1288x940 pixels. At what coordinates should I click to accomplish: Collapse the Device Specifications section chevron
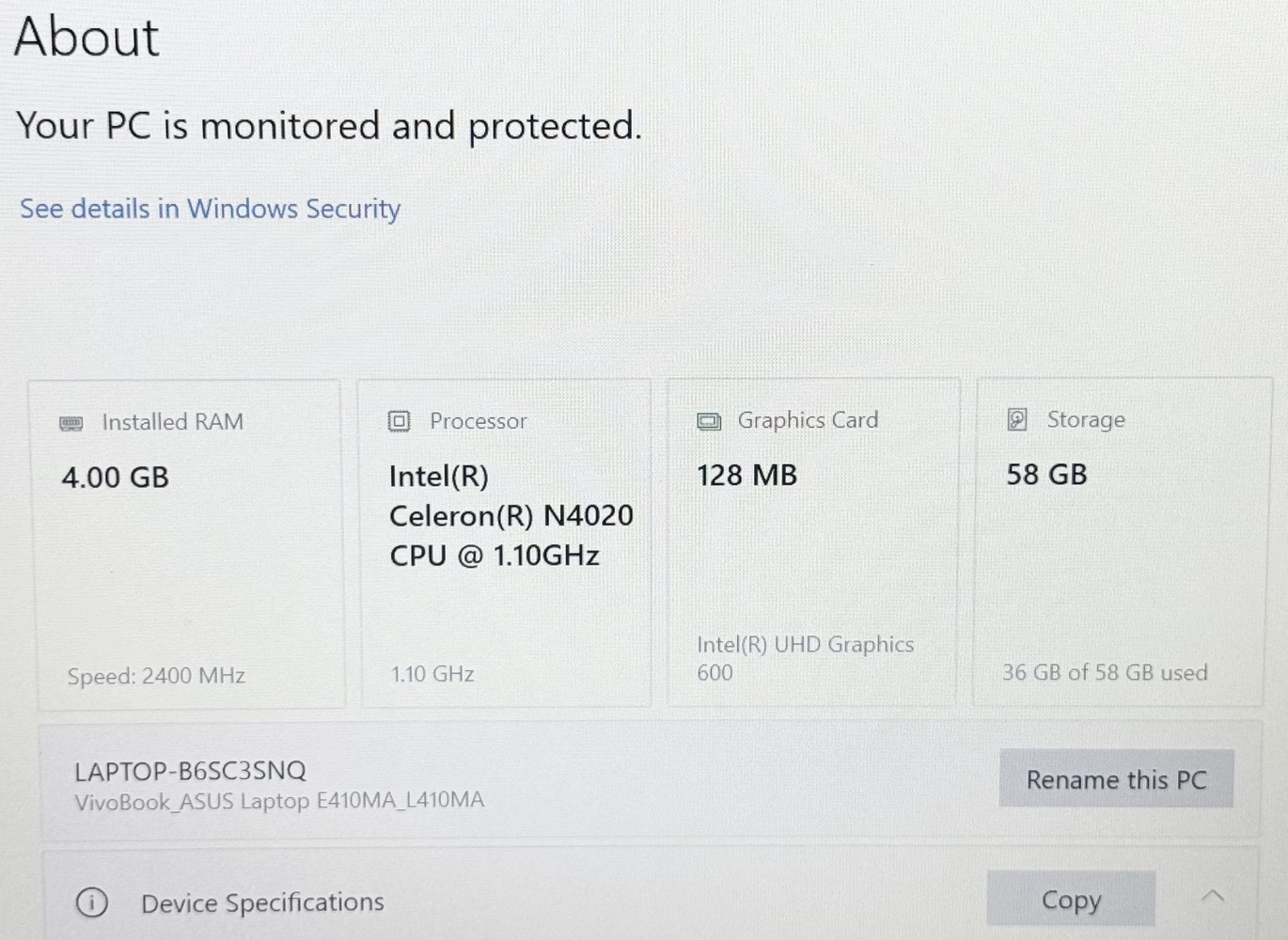click(x=1213, y=897)
